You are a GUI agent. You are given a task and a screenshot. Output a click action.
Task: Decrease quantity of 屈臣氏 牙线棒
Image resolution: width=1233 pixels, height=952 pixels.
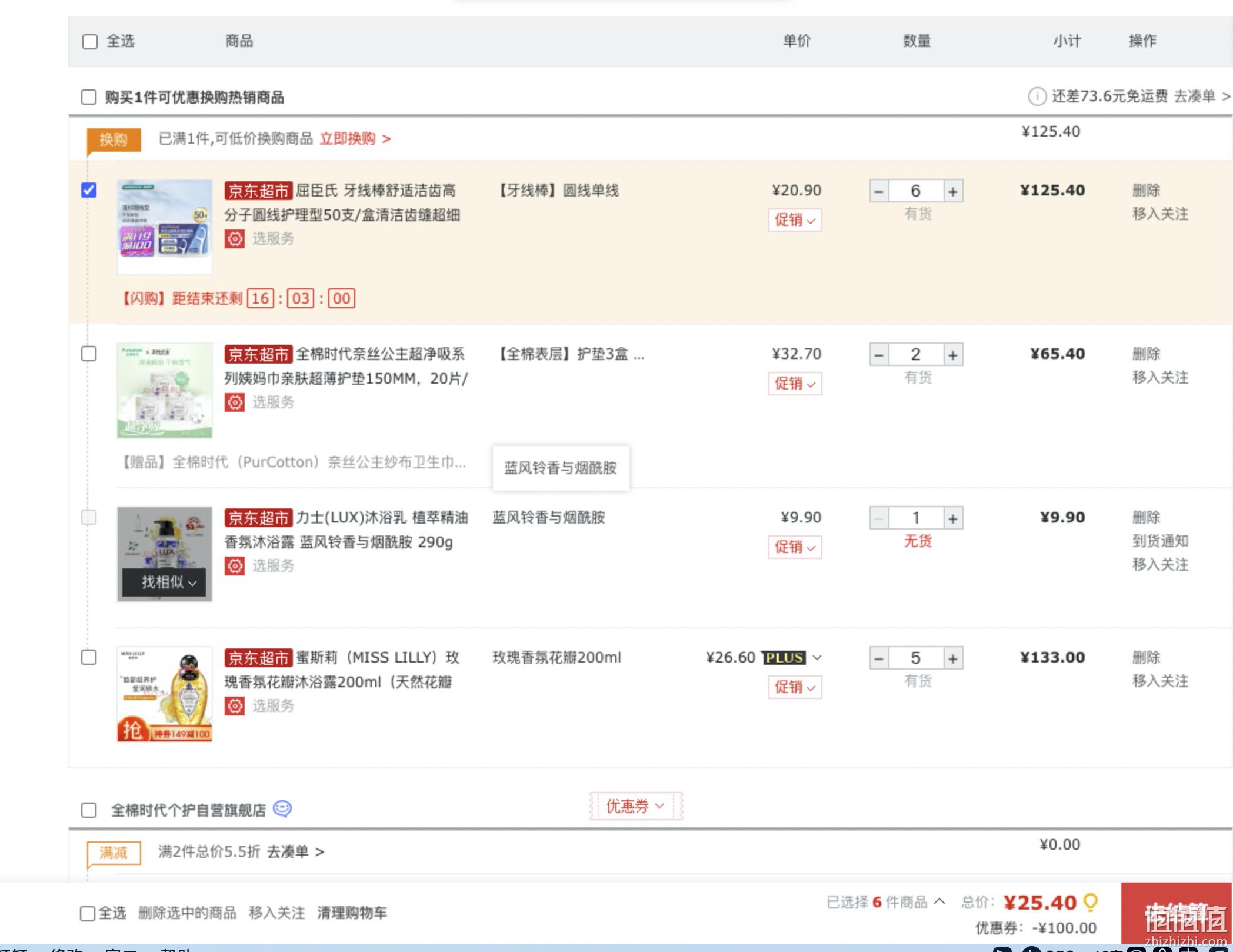(879, 191)
